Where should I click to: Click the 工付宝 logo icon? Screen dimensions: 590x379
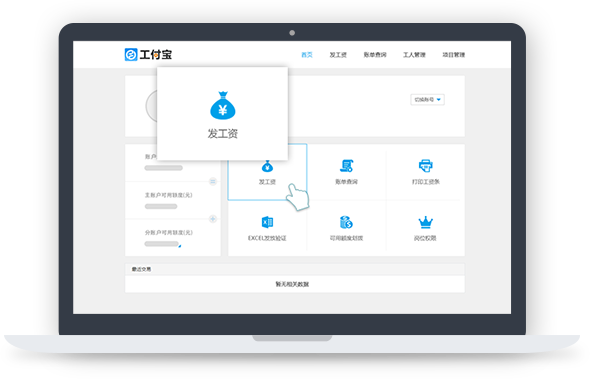[x=131, y=55]
